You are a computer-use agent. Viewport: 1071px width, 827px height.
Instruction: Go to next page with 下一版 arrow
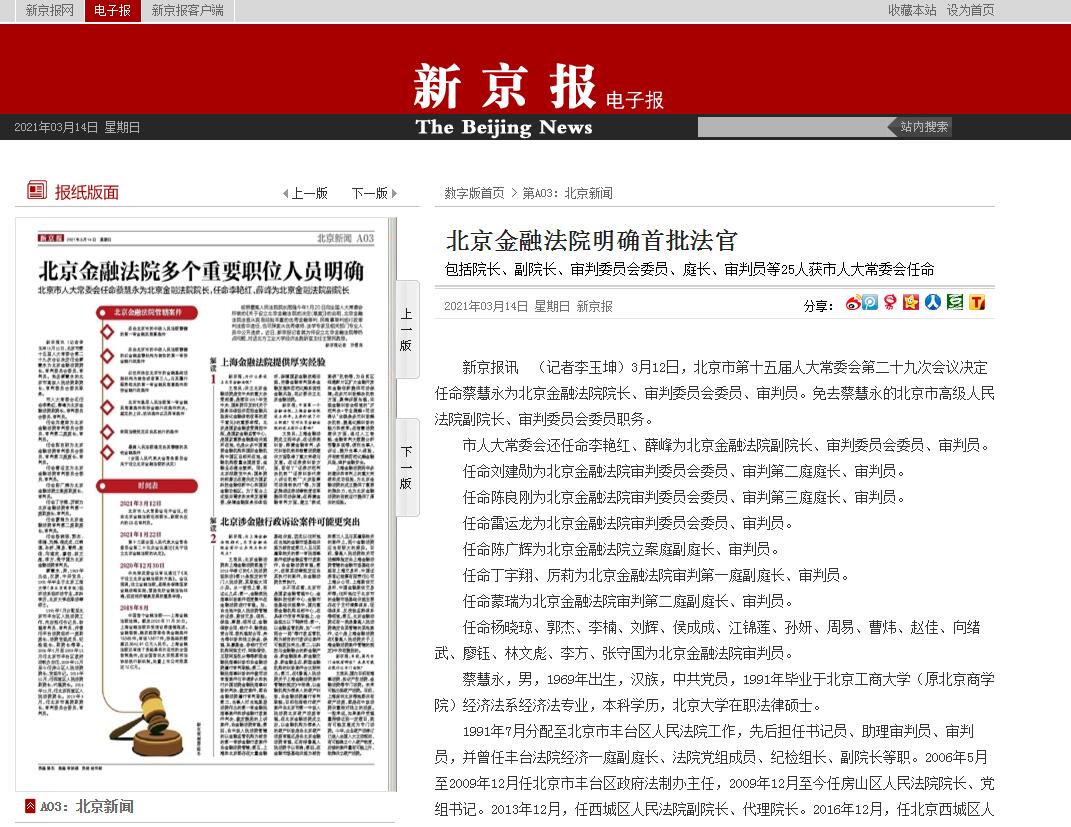coord(374,193)
